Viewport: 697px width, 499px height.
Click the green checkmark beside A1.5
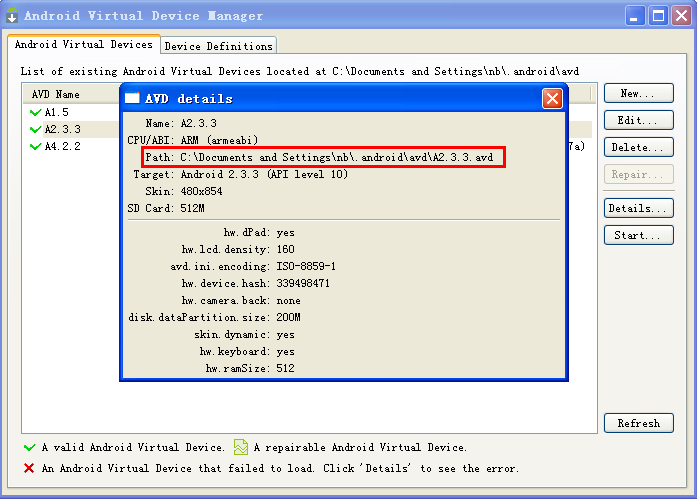36,112
